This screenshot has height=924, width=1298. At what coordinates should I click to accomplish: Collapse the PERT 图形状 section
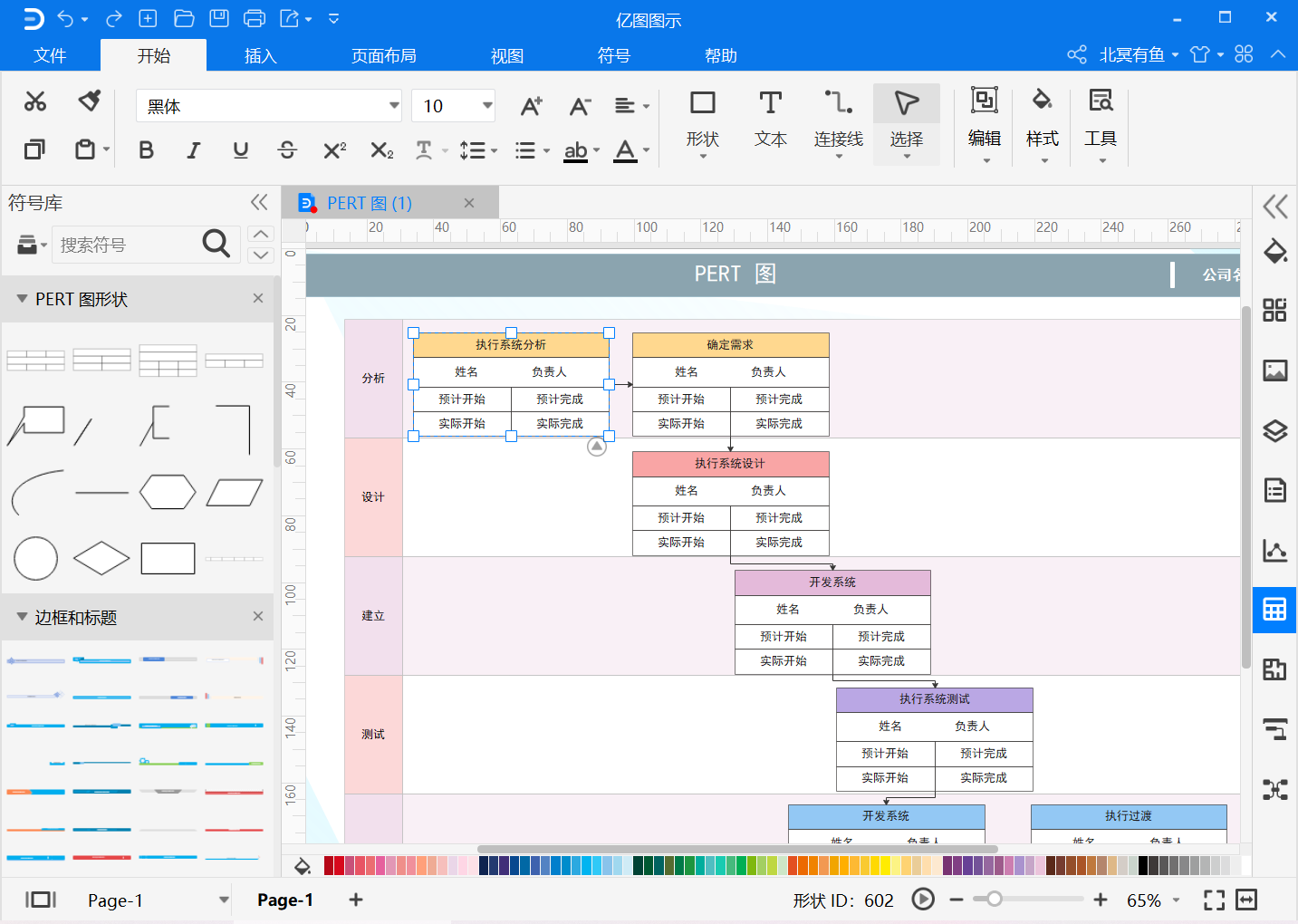[22, 298]
